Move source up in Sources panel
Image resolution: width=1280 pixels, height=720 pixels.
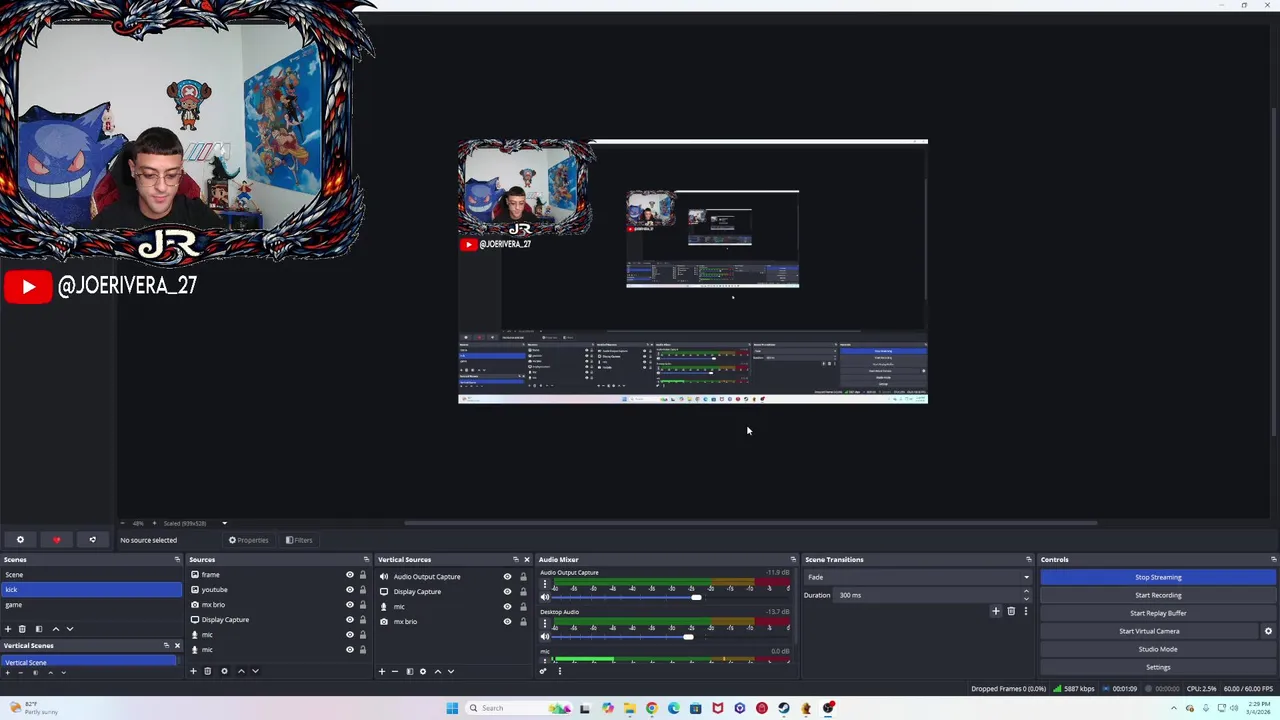click(241, 671)
